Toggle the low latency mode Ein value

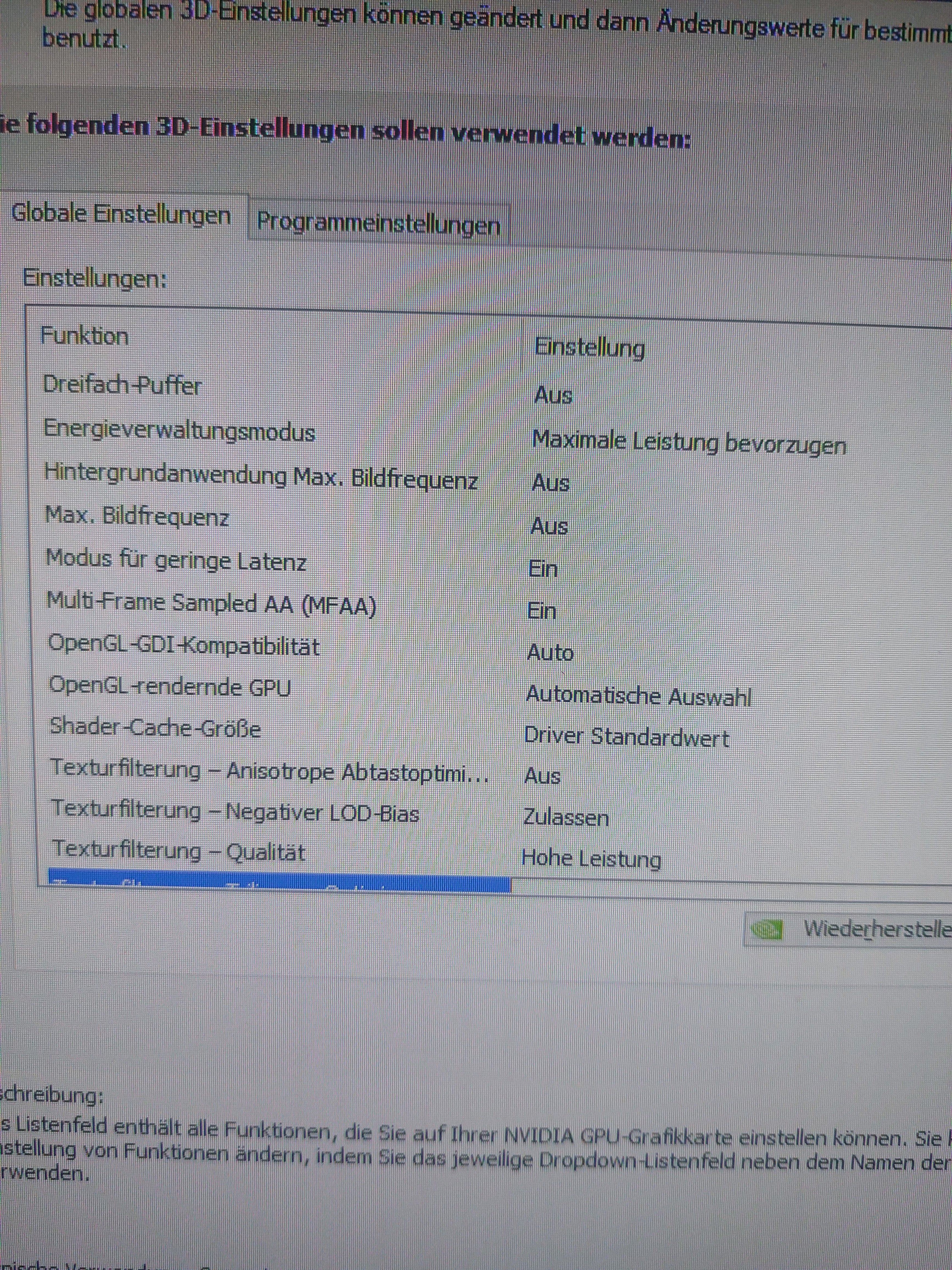coord(543,569)
